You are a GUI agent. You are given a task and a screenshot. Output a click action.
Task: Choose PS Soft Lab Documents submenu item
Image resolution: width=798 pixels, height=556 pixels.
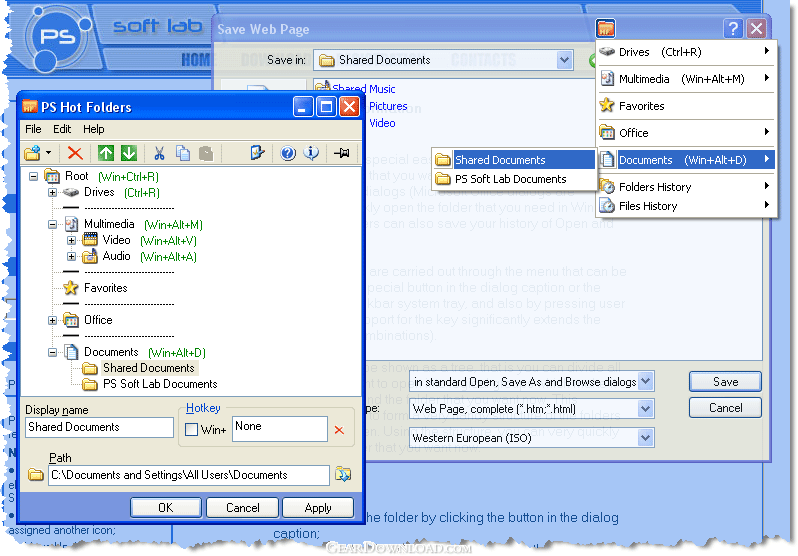(x=514, y=179)
